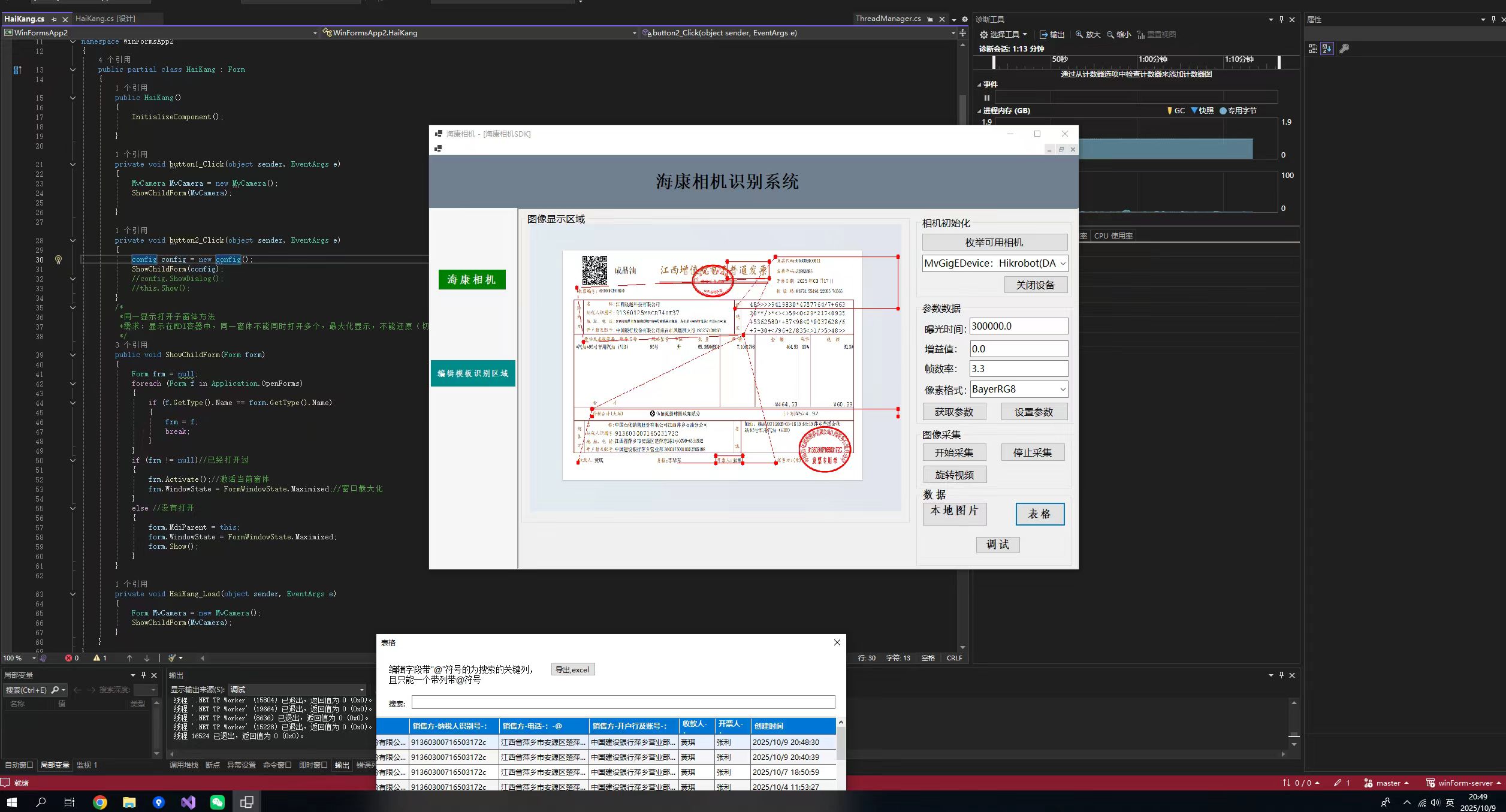Switch to the 断点 tab at bottom
The height and width of the screenshot is (812, 1506).
click(212, 765)
